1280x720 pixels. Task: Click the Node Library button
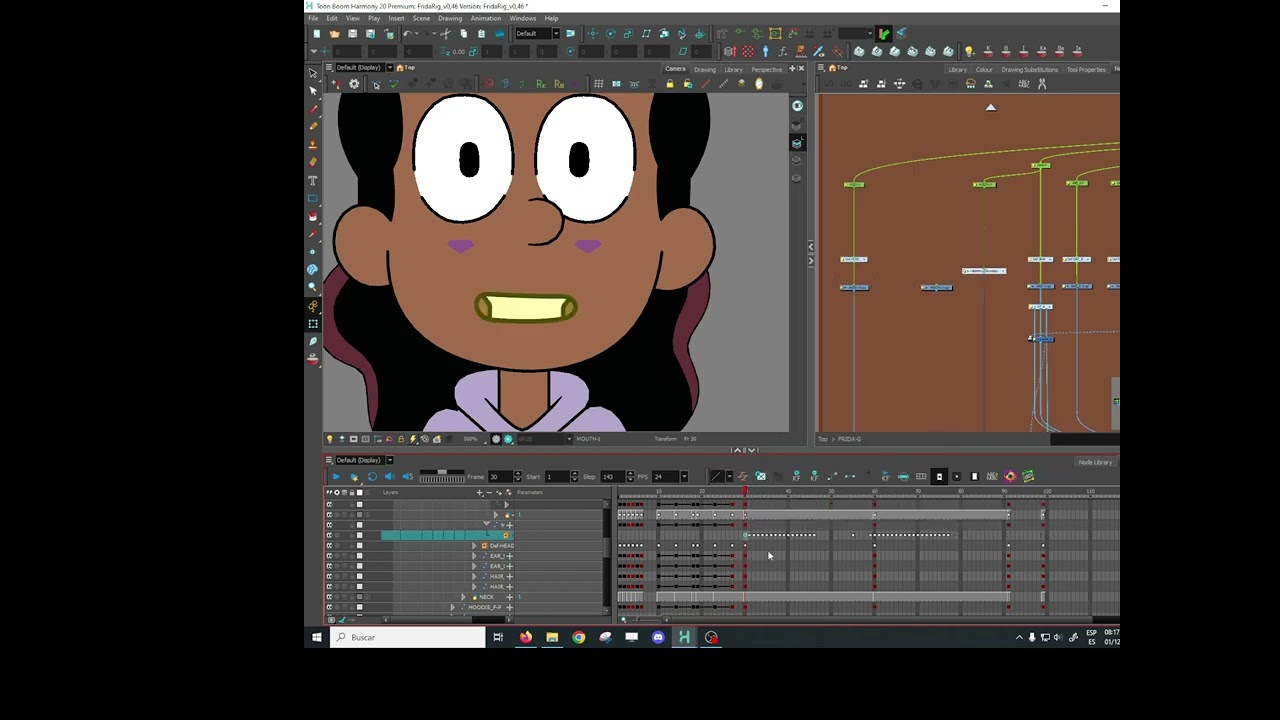click(x=1095, y=462)
